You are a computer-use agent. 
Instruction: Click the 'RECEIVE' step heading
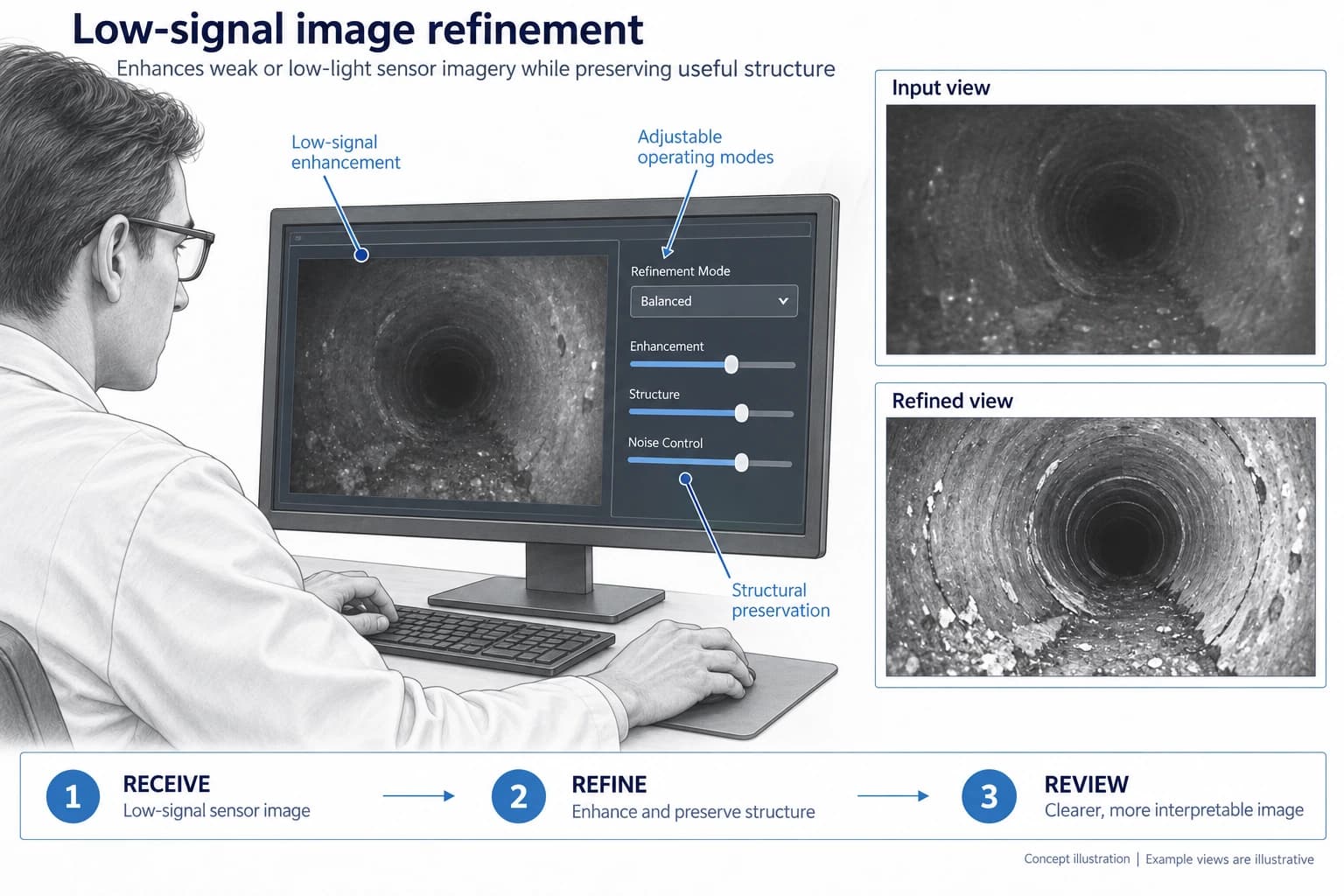tap(166, 784)
